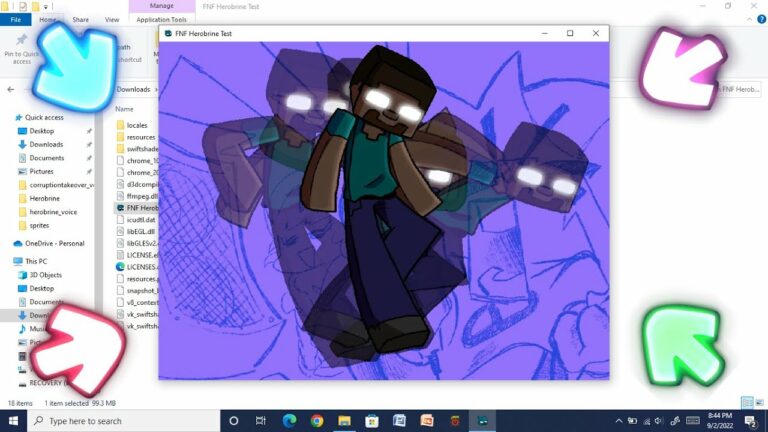Open the herobrine_voice folder in sidebar
Image resolution: width=768 pixels, height=432 pixels.
pos(53,212)
